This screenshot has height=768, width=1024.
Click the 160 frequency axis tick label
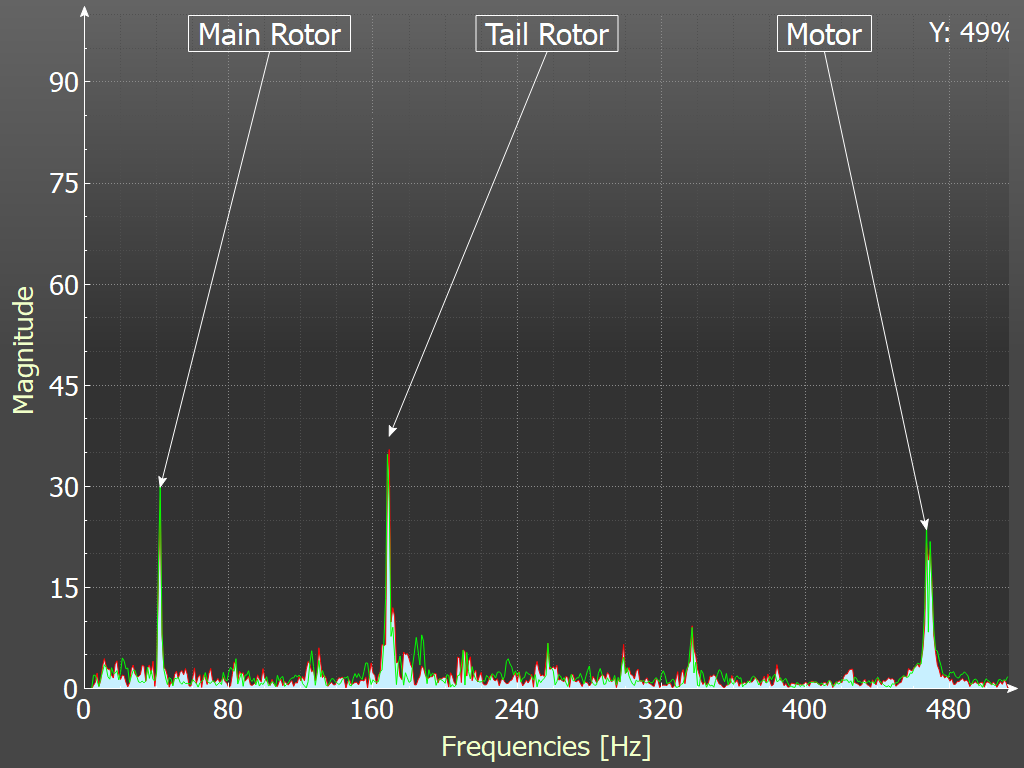tap(372, 710)
